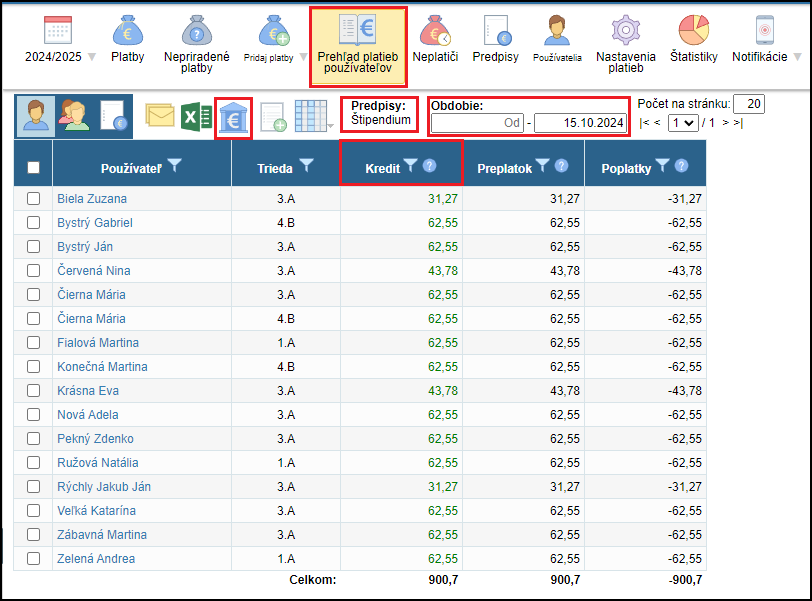This screenshot has height=601, width=812.
Task: Send message via the envelope icon
Action: click(160, 115)
